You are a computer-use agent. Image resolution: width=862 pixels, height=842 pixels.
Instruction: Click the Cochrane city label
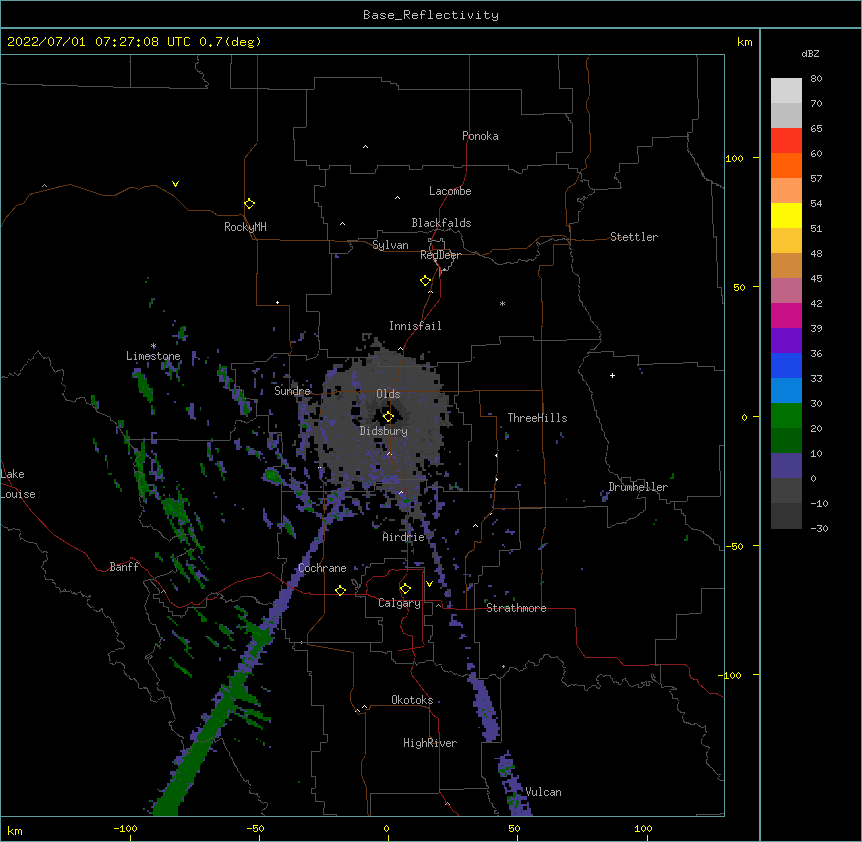(x=322, y=568)
